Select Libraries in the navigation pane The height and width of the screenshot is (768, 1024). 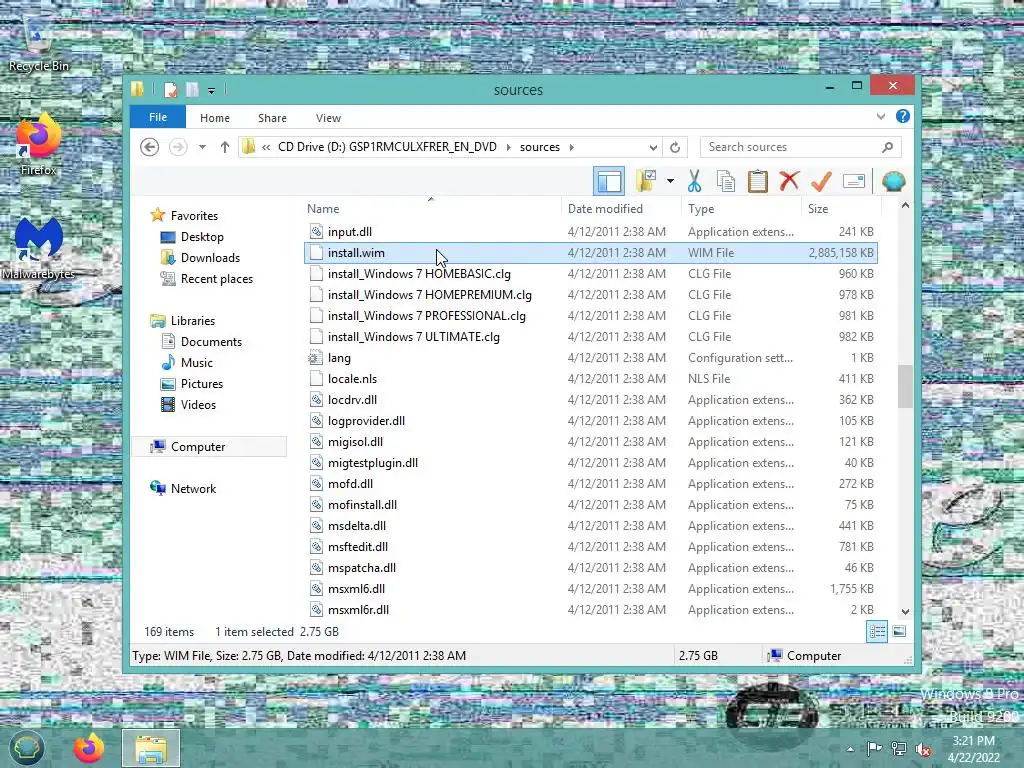click(193, 321)
